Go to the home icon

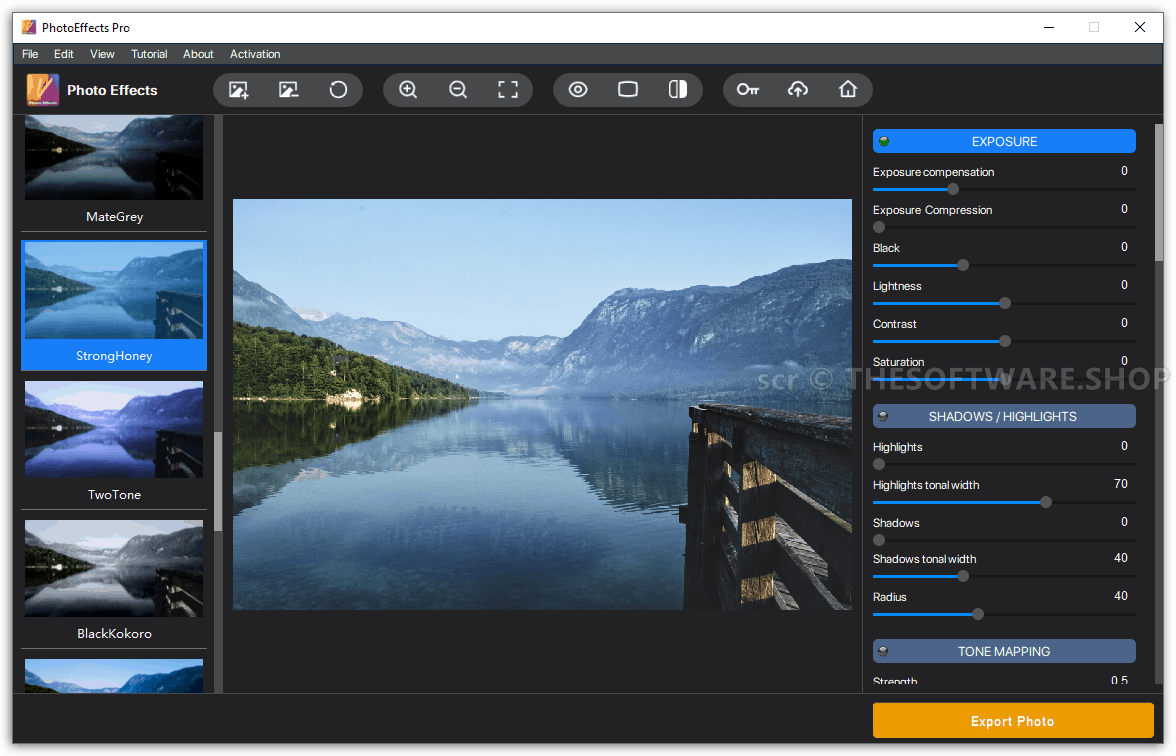848,90
